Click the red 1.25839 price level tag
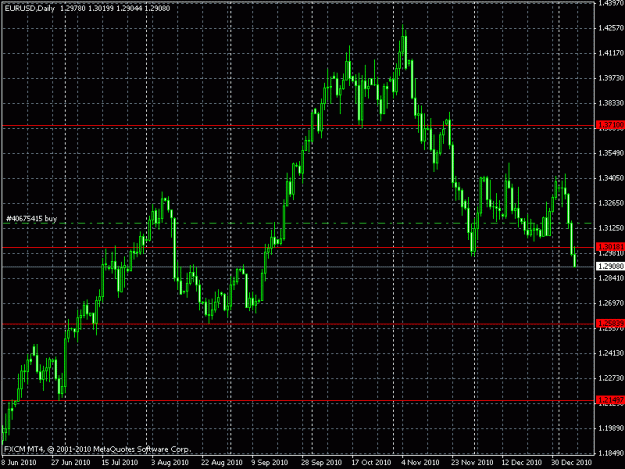Image resolution: width=625 pixels, height=469 pixels. (611, 323)
